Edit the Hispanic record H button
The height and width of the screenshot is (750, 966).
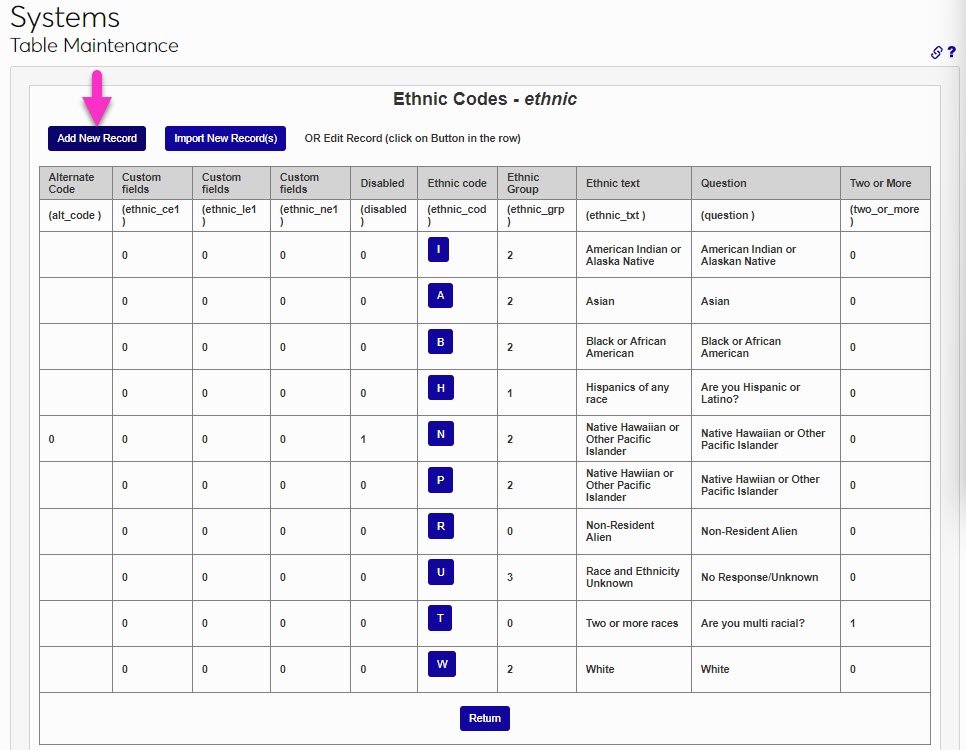coord(440,387)
